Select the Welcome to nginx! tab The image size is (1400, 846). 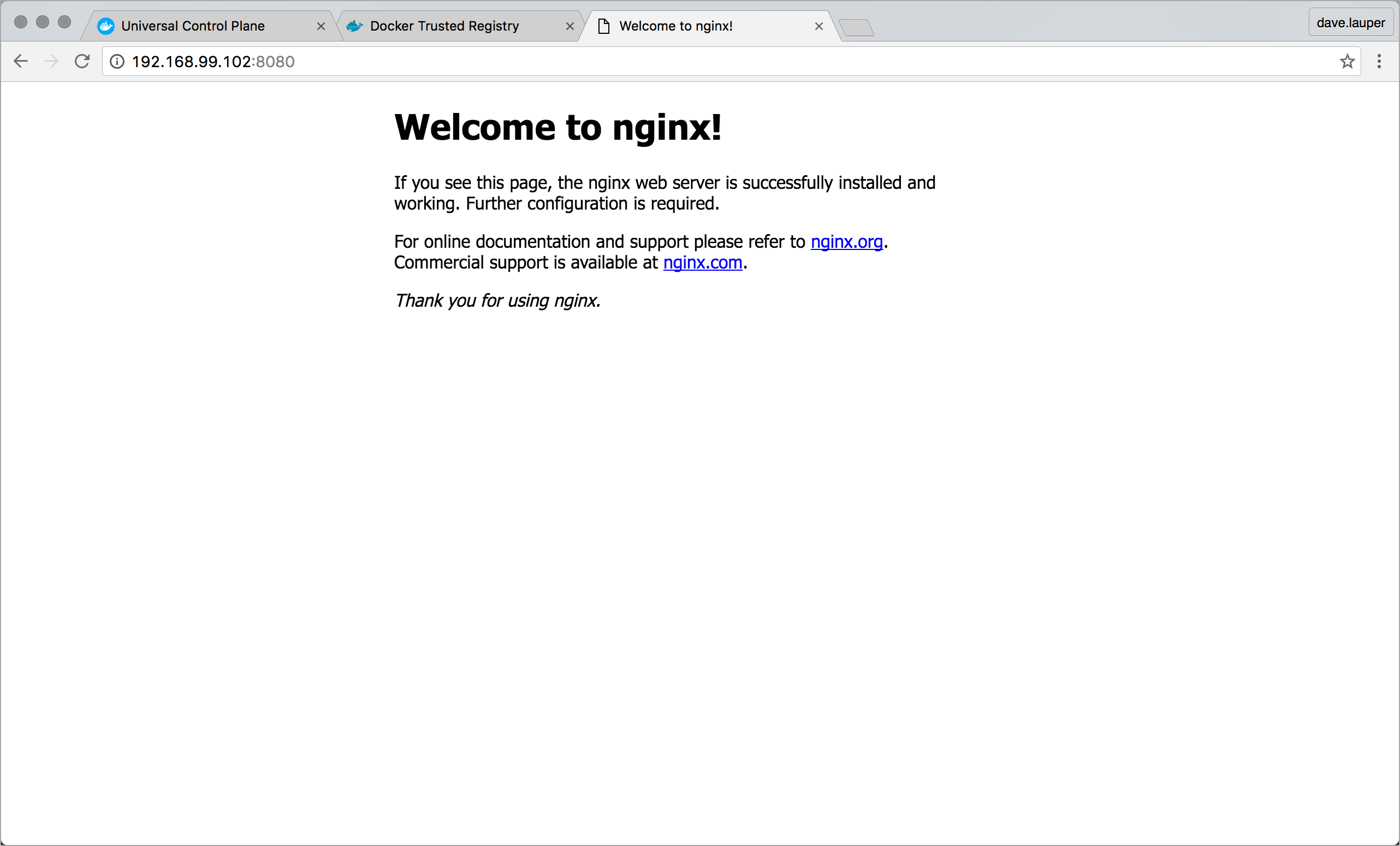675,26
